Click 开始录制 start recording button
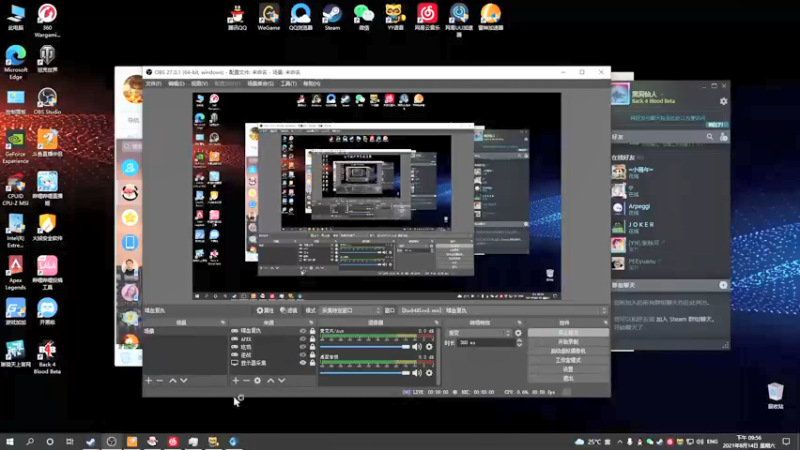Image resolution: width=800 pixels, height=450 pixels. [x=568, y=342]
